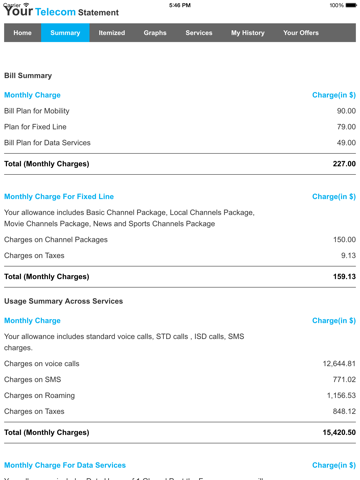Go to the Services tab
360x480 pixels.
click(199, 33)
